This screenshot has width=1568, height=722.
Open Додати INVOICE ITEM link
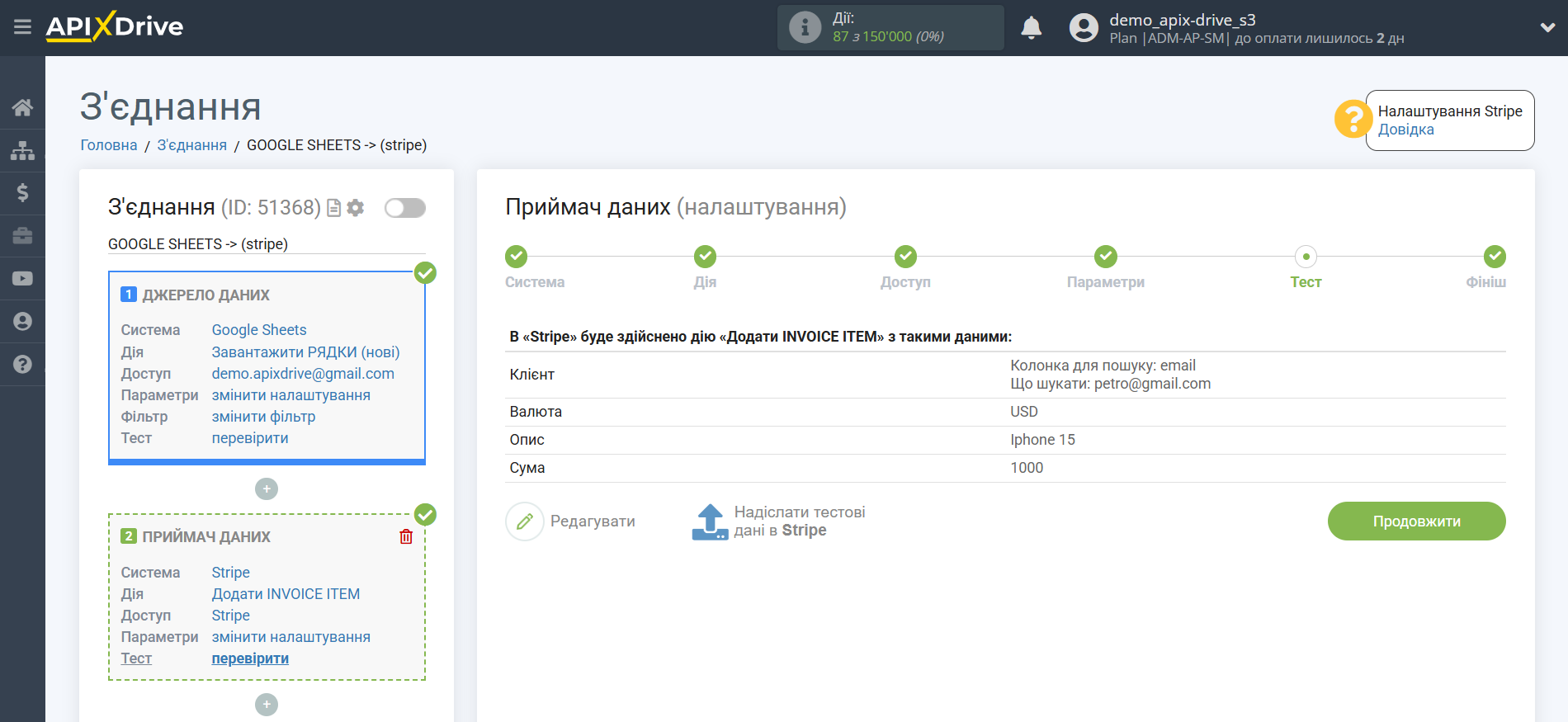pos(286,594)
